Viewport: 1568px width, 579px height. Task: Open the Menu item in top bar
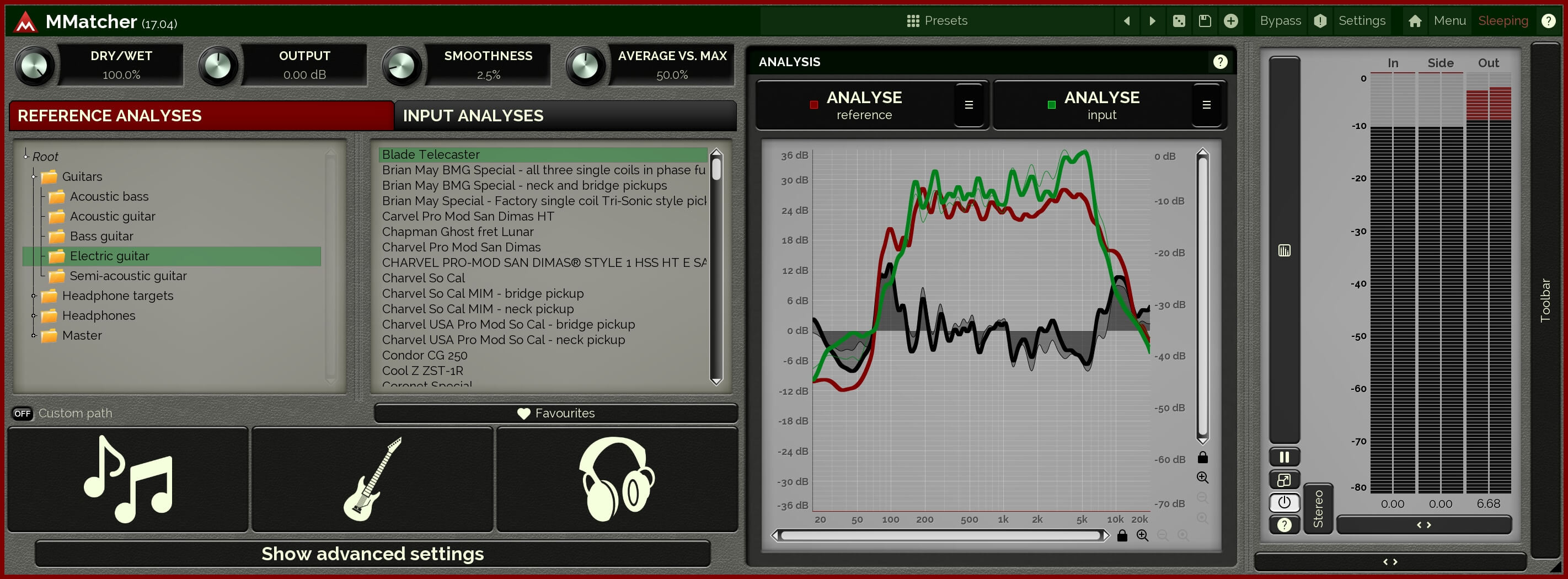pos(1449,21)
